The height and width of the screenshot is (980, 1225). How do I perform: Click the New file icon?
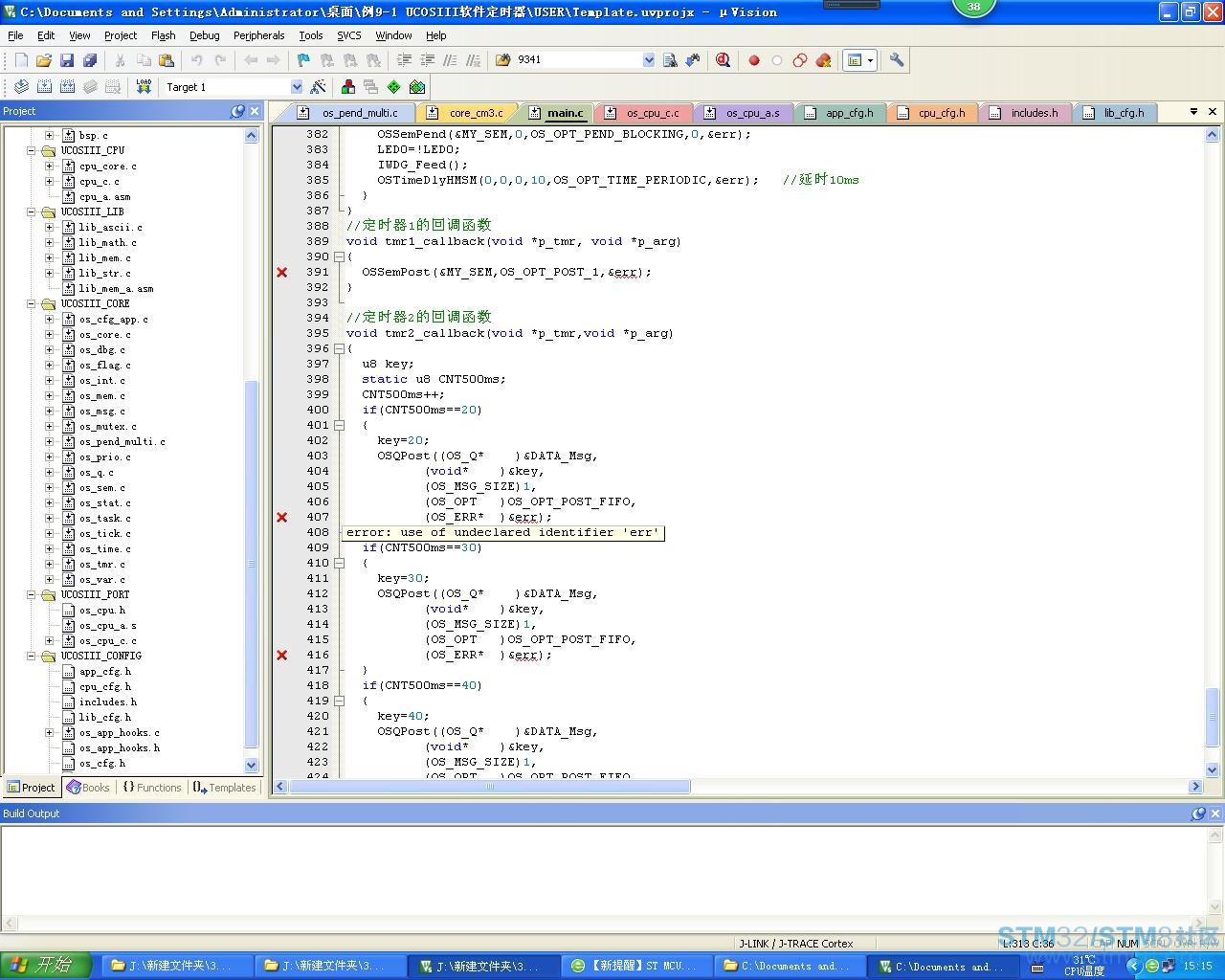pyautogui.click(x=21, y=60)
